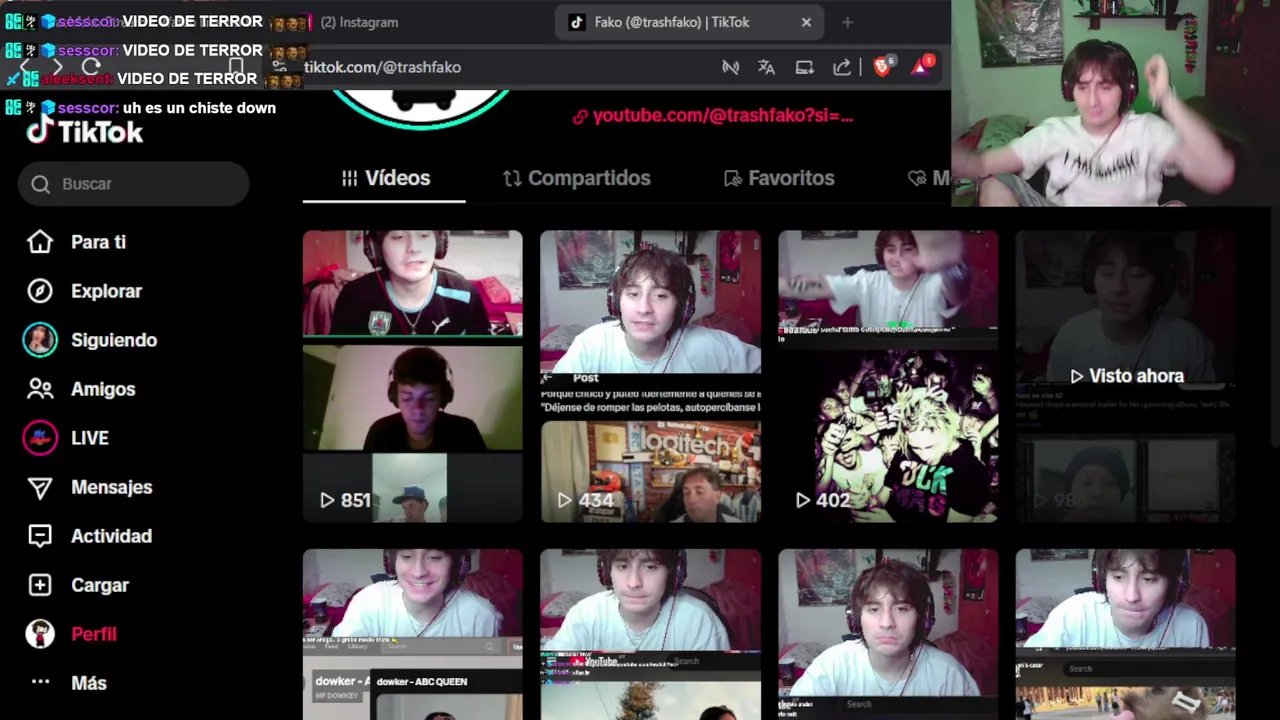Viewport: 1280px width, 720px height.
Task: Open the video thumbnail with 851 views
Action: pyautogui.click(x=413, y=376)
